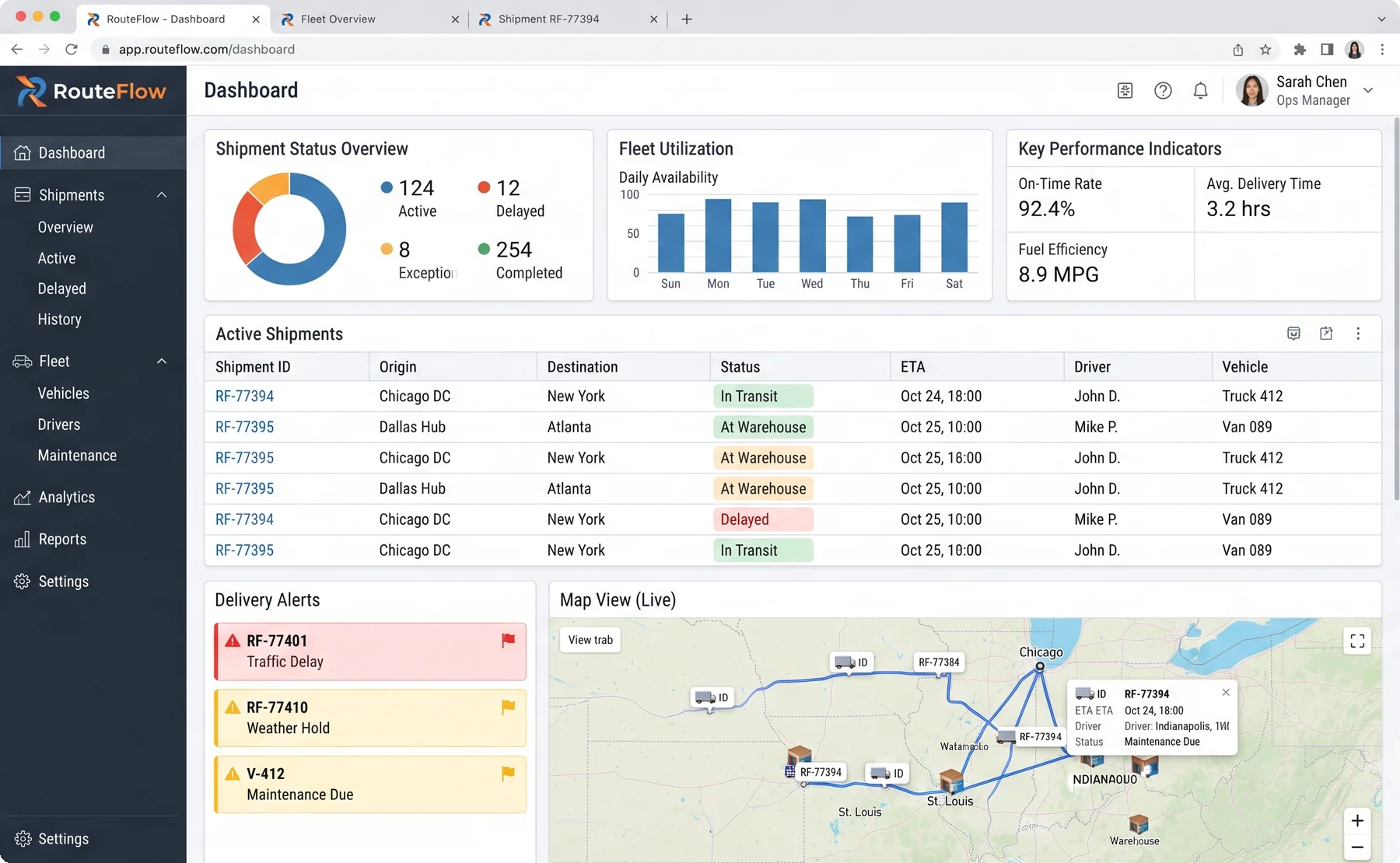Open the notifications bell icon

click(x=1200, y=91)
